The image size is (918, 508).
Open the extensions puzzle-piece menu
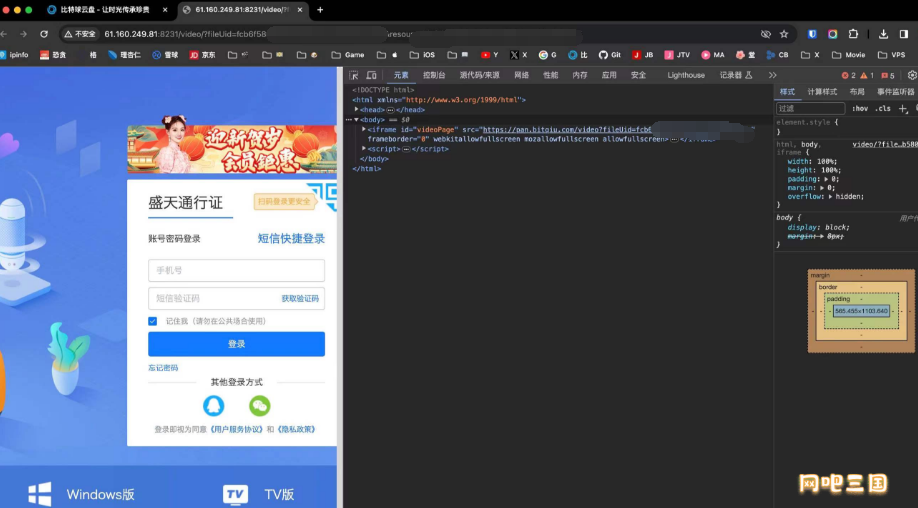[853, 34]
